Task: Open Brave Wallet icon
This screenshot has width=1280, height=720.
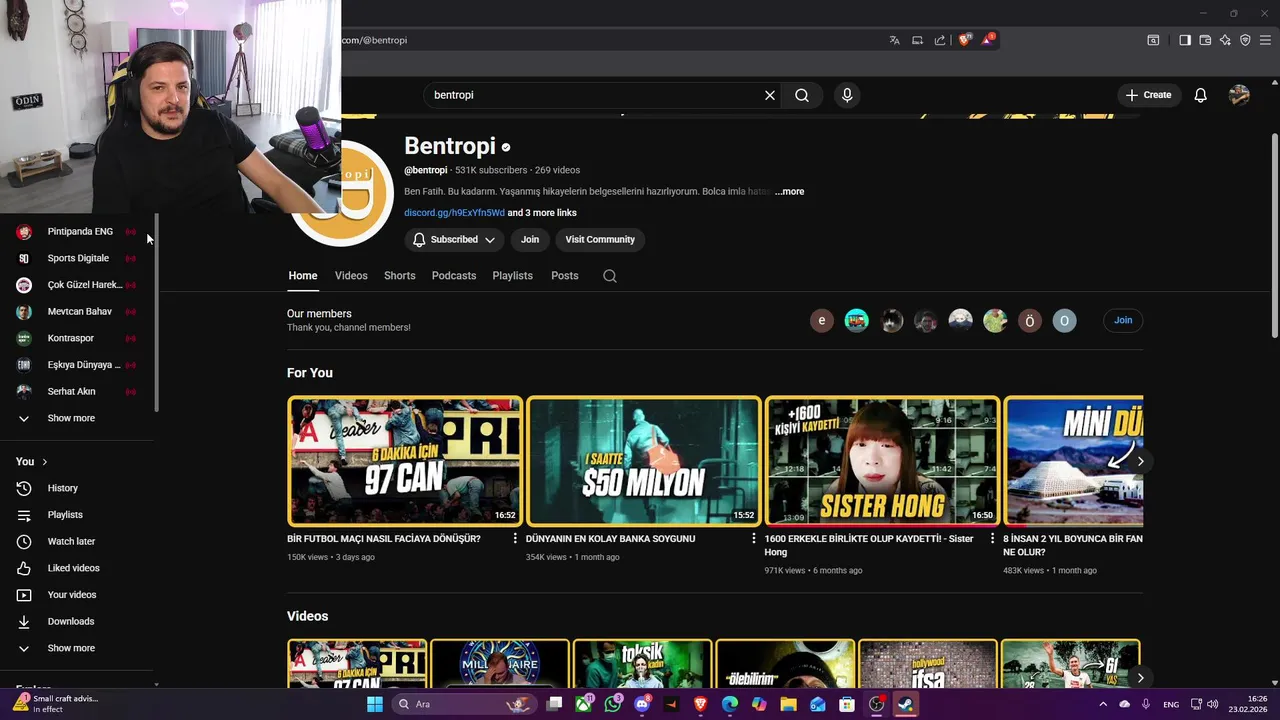Action: click(1205, 40)
